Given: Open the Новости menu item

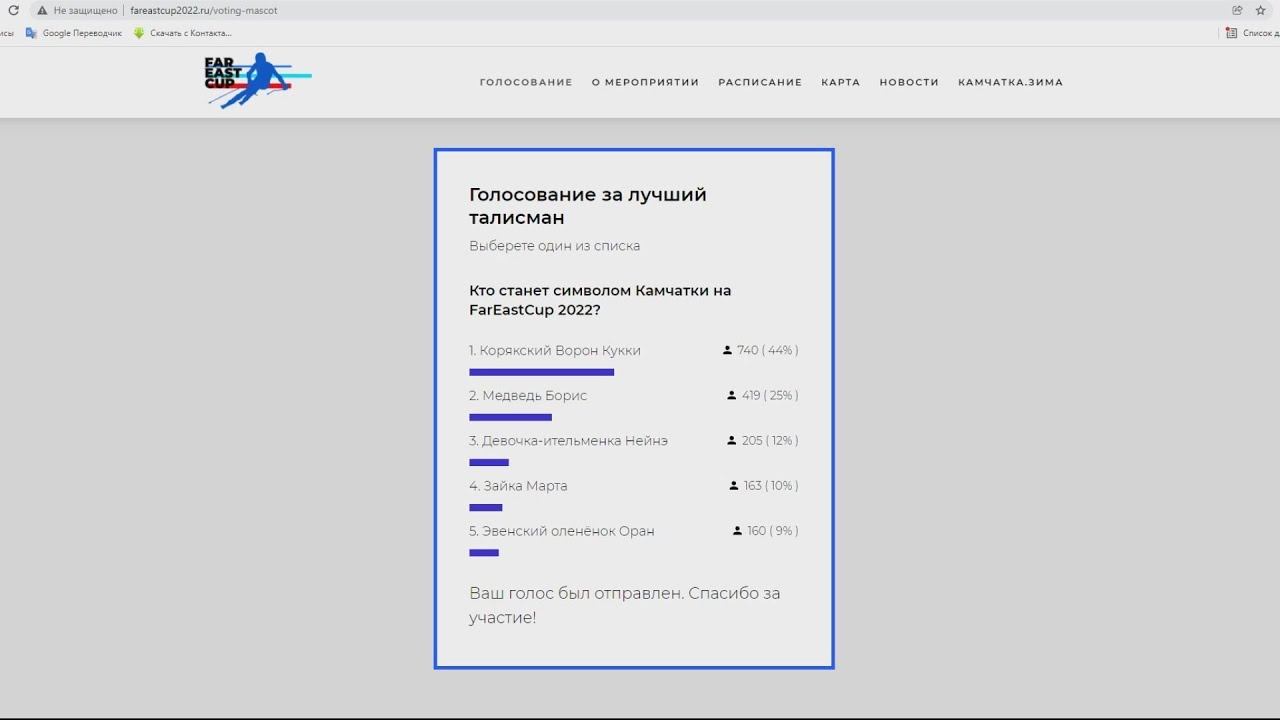Looking at the screenshot, I should pyautogui.click(x=909, y=82).
